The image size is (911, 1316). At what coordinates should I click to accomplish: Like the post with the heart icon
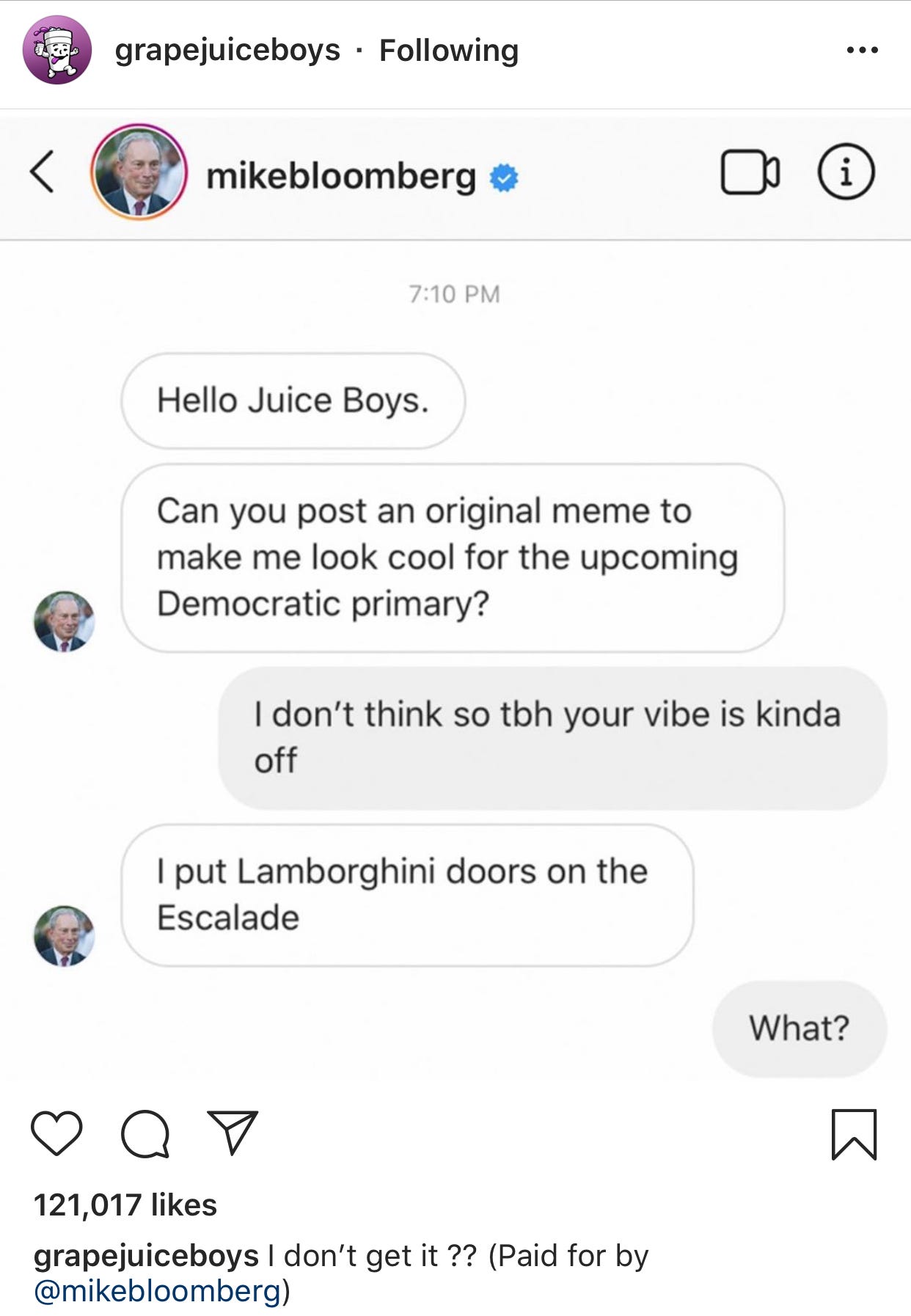tap(56, 1133)
